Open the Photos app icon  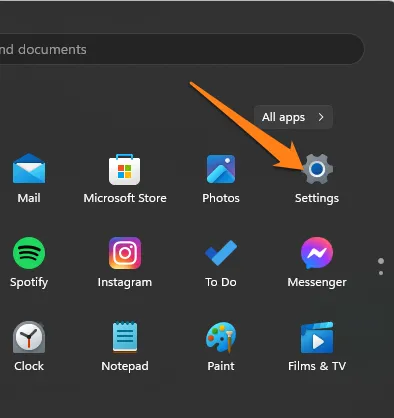pyautogui.click(x=221, y=169)
